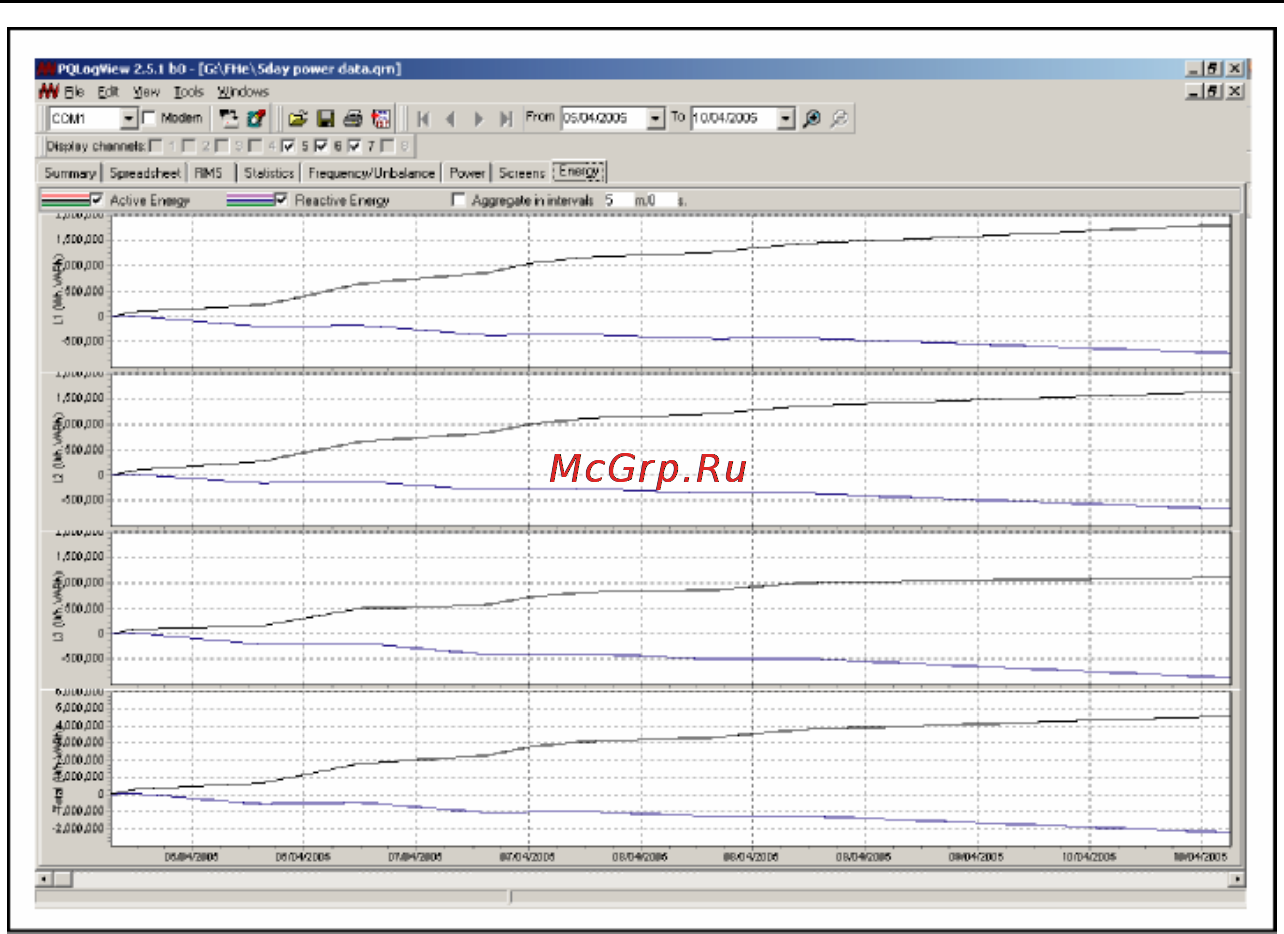
Task: Switch to the Power tab
Action: 467,173
